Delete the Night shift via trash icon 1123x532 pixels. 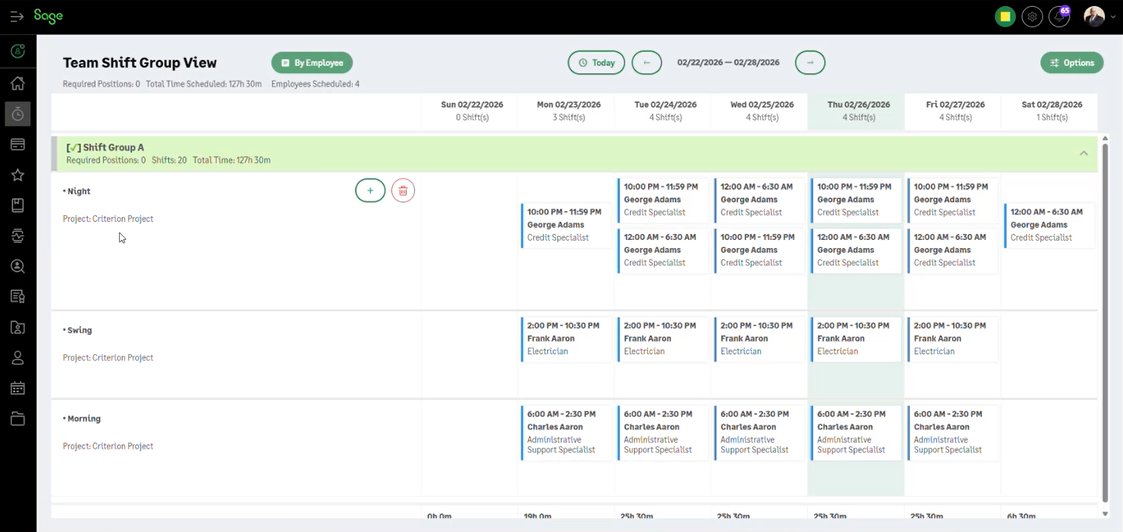pyautogui.click(x=403, y=190)
